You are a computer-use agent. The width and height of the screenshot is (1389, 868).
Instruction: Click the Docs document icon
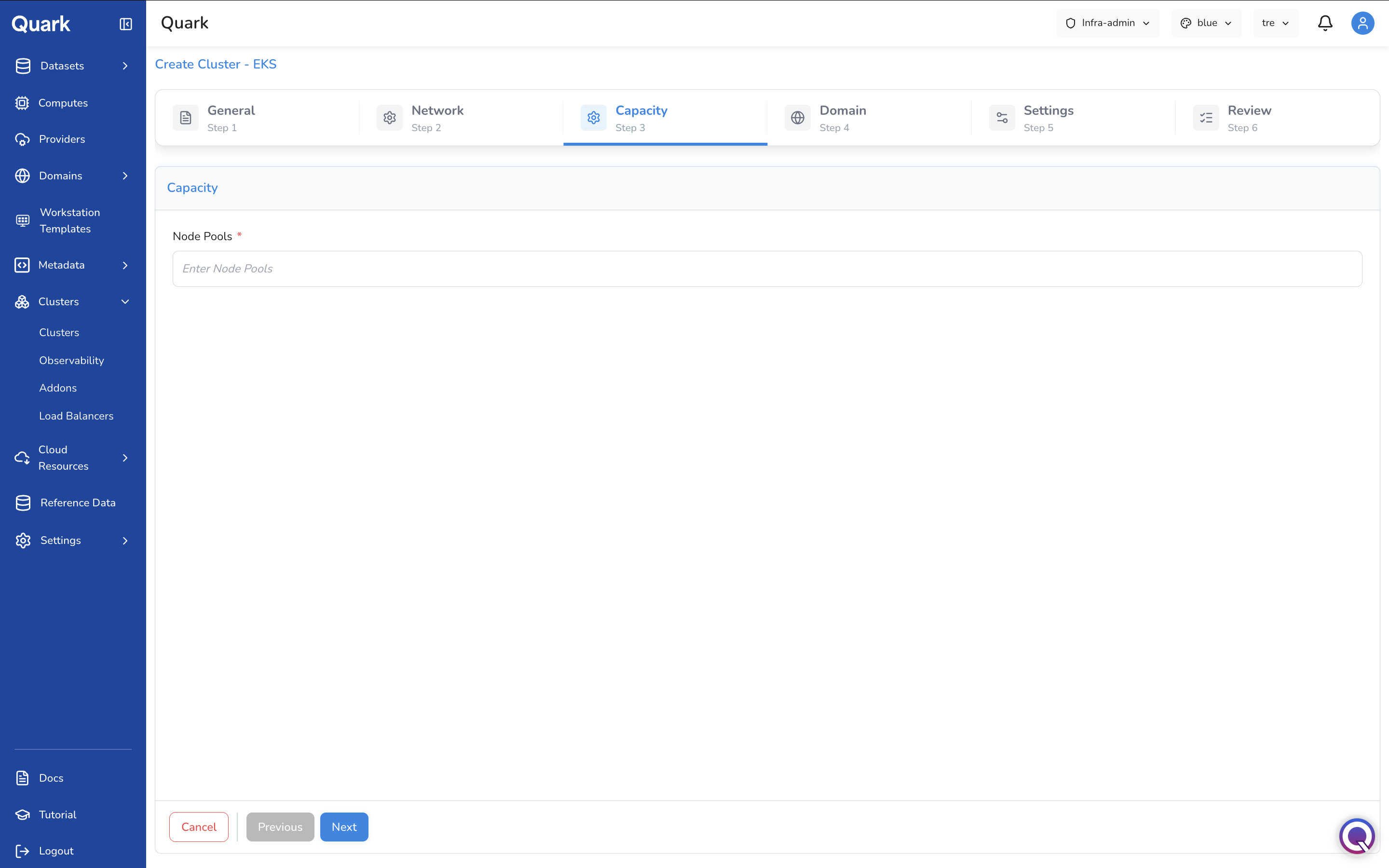tap(22, 778)
